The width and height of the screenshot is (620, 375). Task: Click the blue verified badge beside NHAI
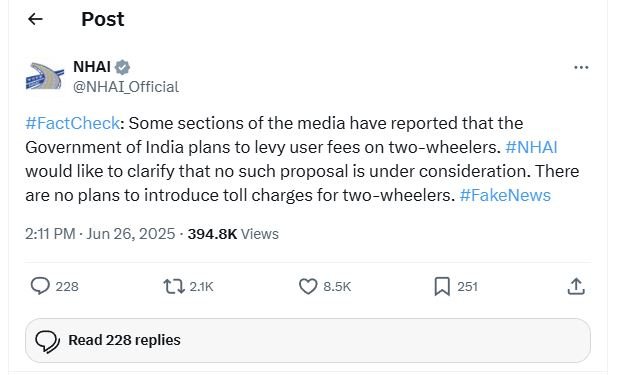tap(122, 67)
